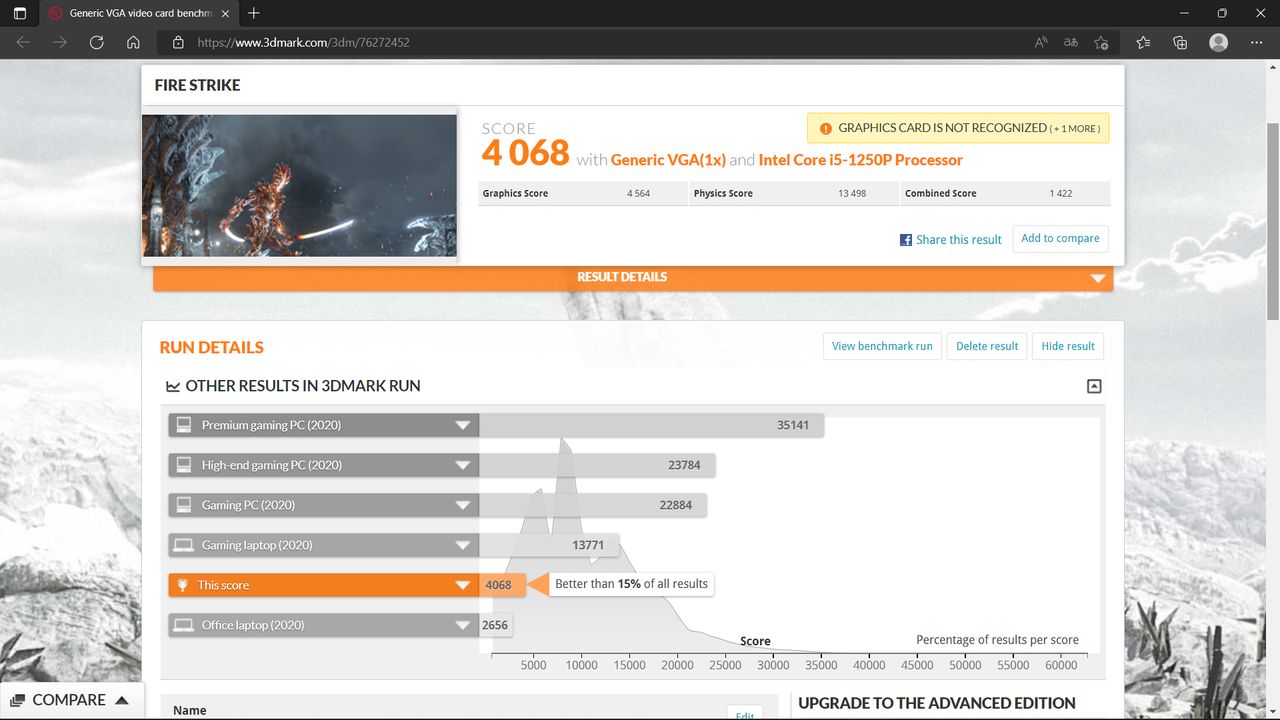
Task: Click the profile avatar icon in the toolbar
Action: click(1217, 42)
